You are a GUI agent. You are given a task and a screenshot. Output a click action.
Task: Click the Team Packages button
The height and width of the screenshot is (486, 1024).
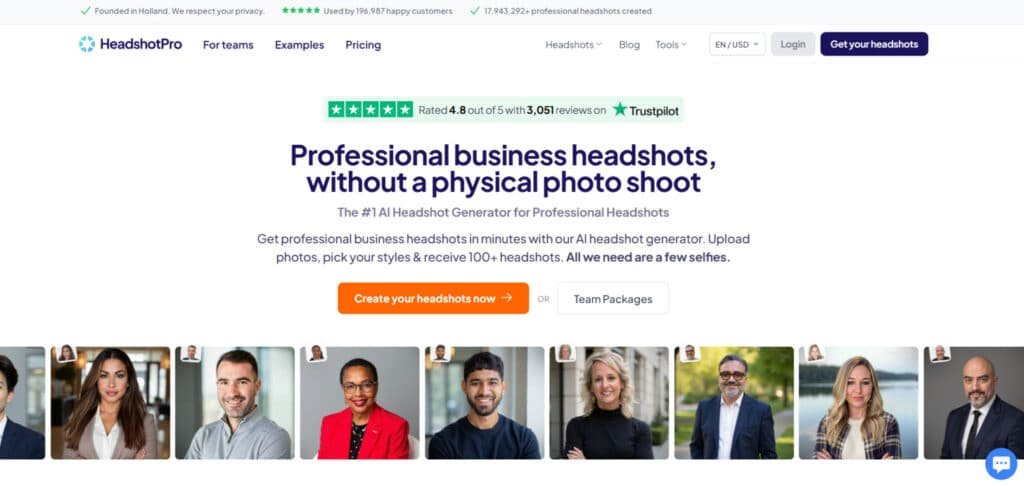tap(613, 299)
